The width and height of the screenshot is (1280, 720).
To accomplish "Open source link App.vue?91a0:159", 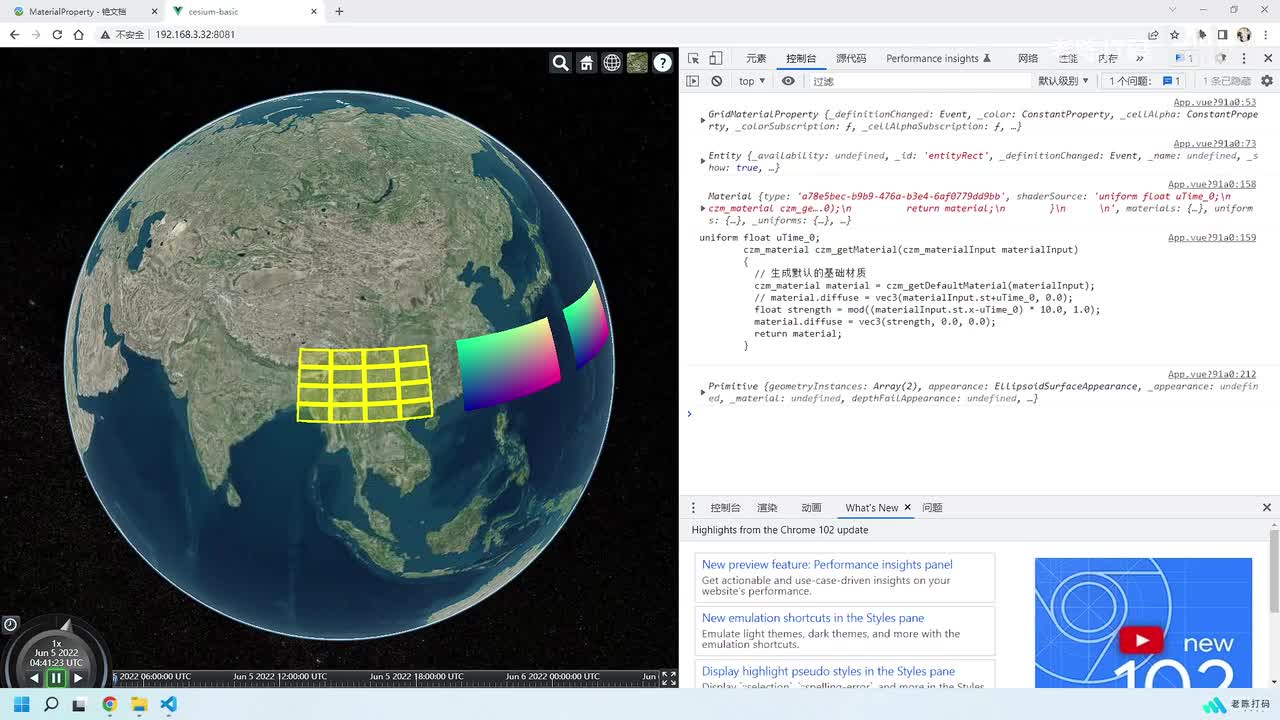I will click(x=1212, y=238).
